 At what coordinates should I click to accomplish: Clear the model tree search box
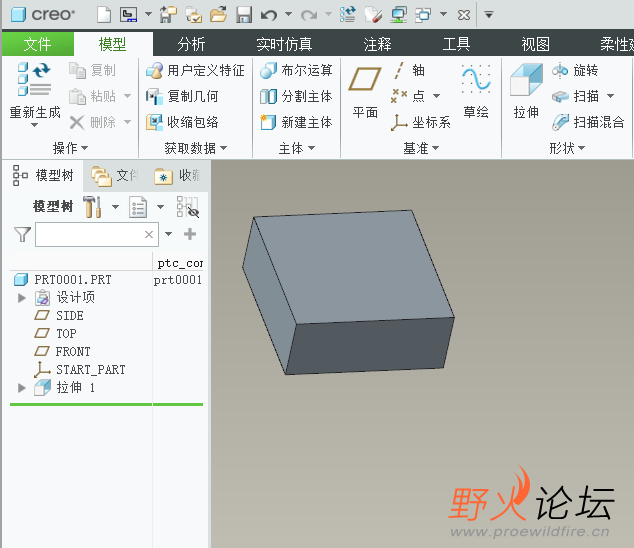[x=149, y=234]
